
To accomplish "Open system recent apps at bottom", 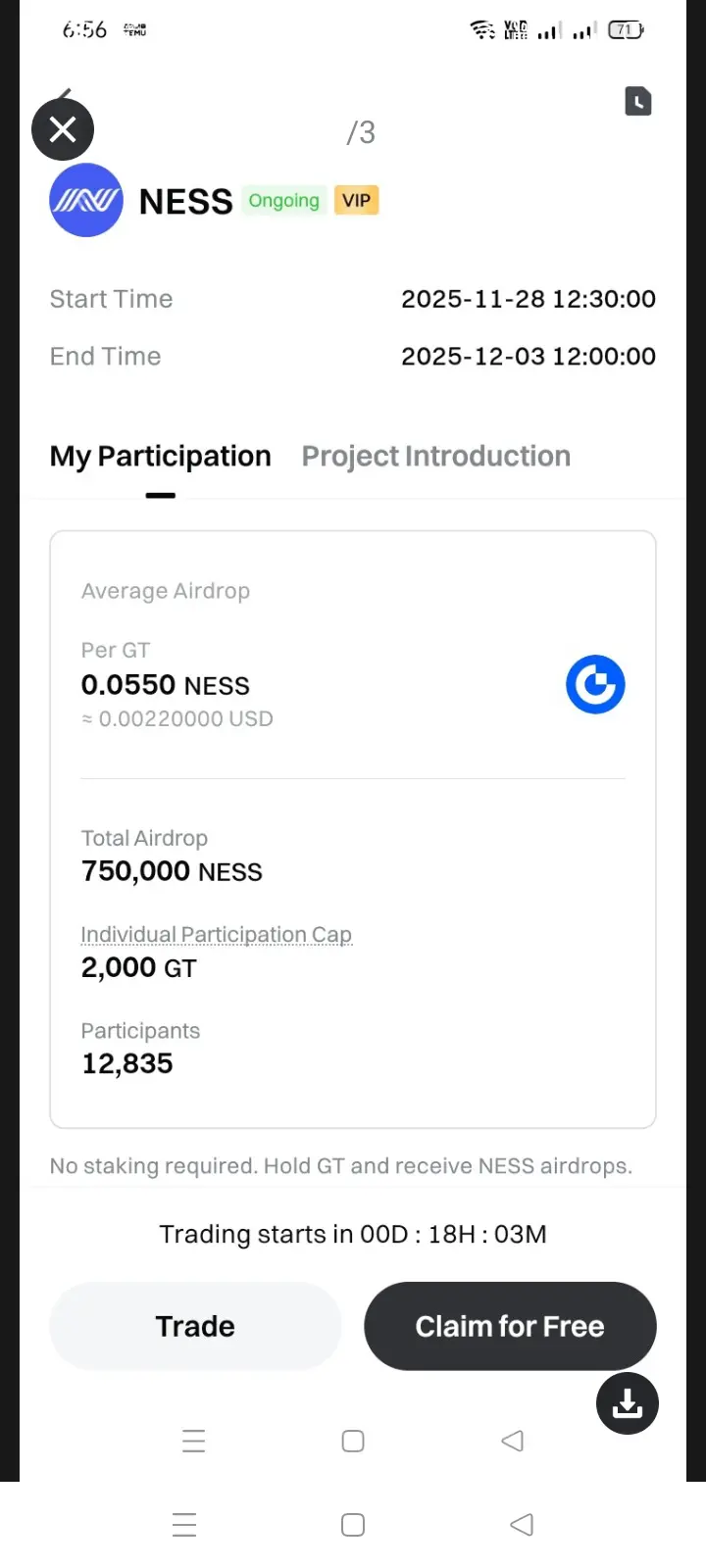I will point(184,1525).
